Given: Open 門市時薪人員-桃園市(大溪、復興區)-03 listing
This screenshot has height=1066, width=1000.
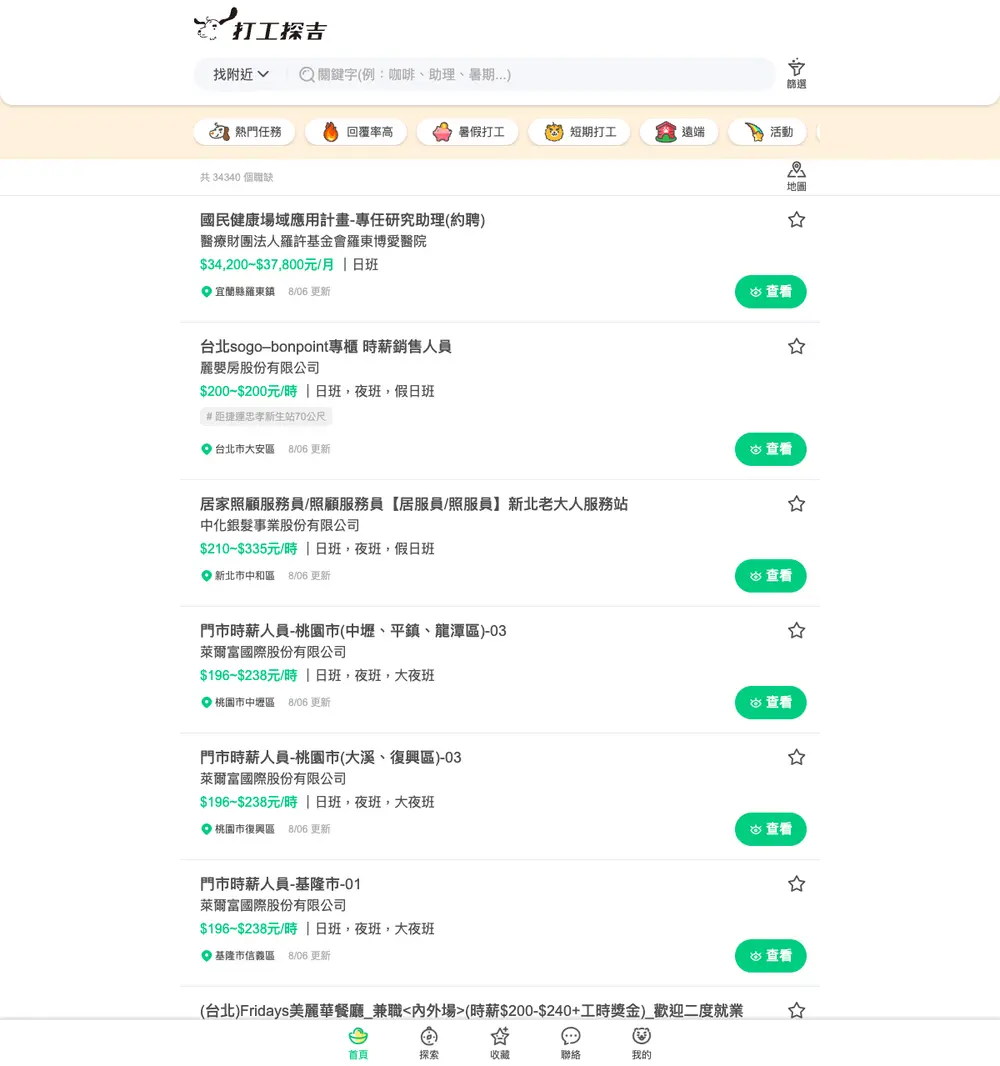Looking at the screenshot, I should tap(330, 757).
